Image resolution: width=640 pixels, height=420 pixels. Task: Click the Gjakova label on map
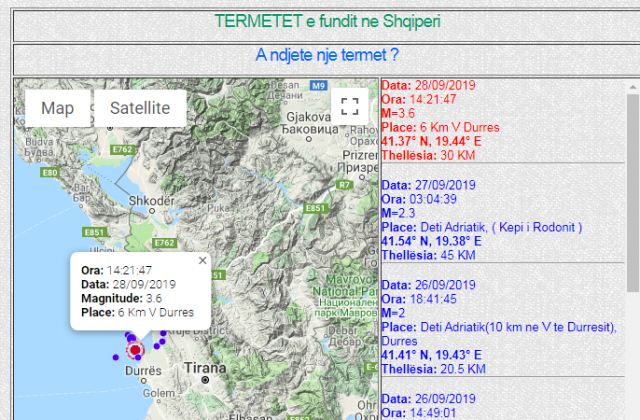pos(308,117)
